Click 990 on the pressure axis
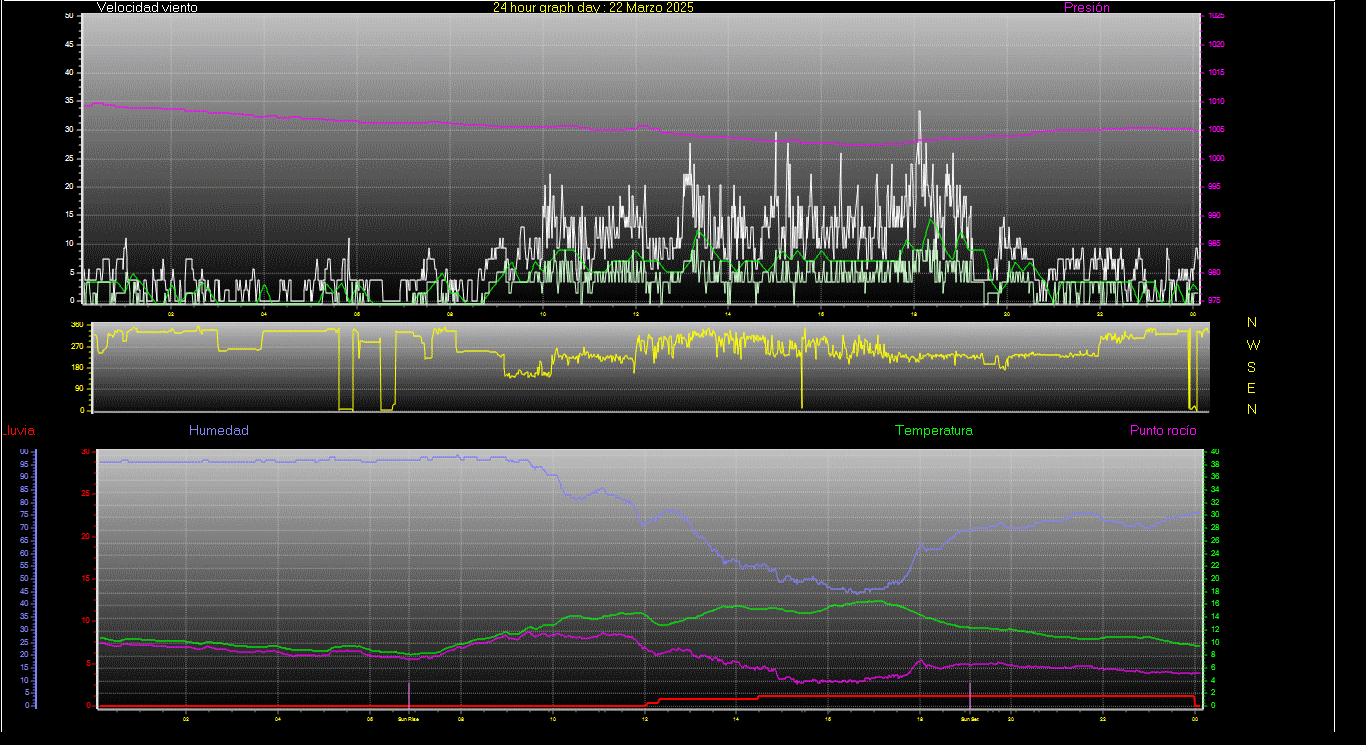This screenshot has height=745, width=1366. click(x=1213, y=215)
